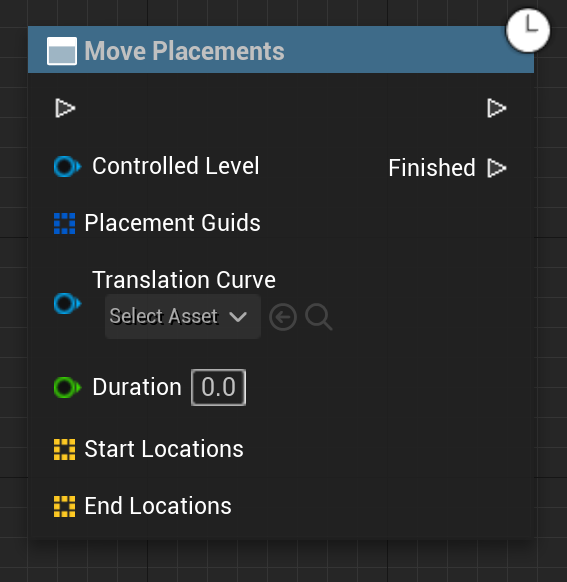Click the Translation Curve label
The image size is (567, 582).
point(184,279)
